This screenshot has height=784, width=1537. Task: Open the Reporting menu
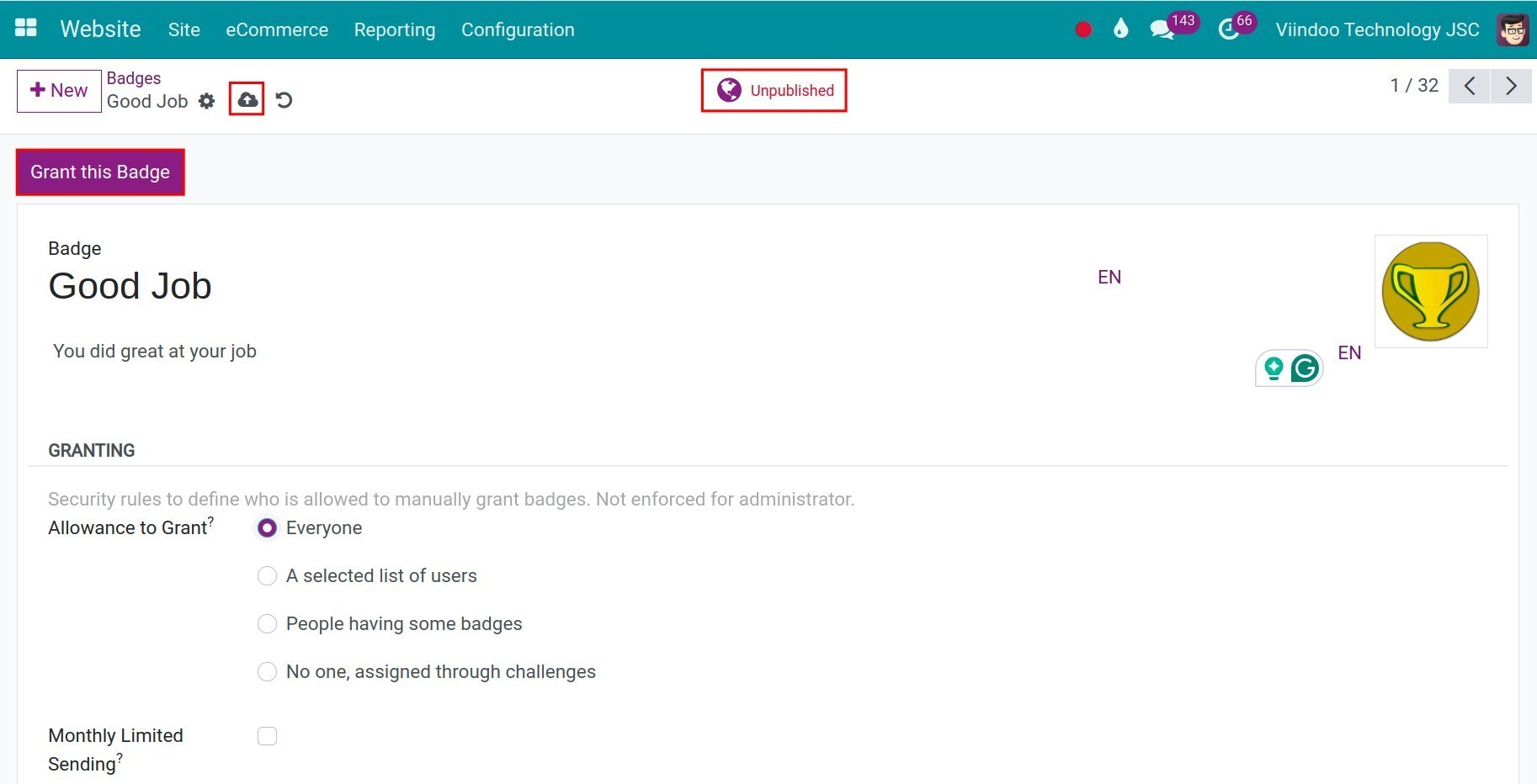click(x=395, y=29)
